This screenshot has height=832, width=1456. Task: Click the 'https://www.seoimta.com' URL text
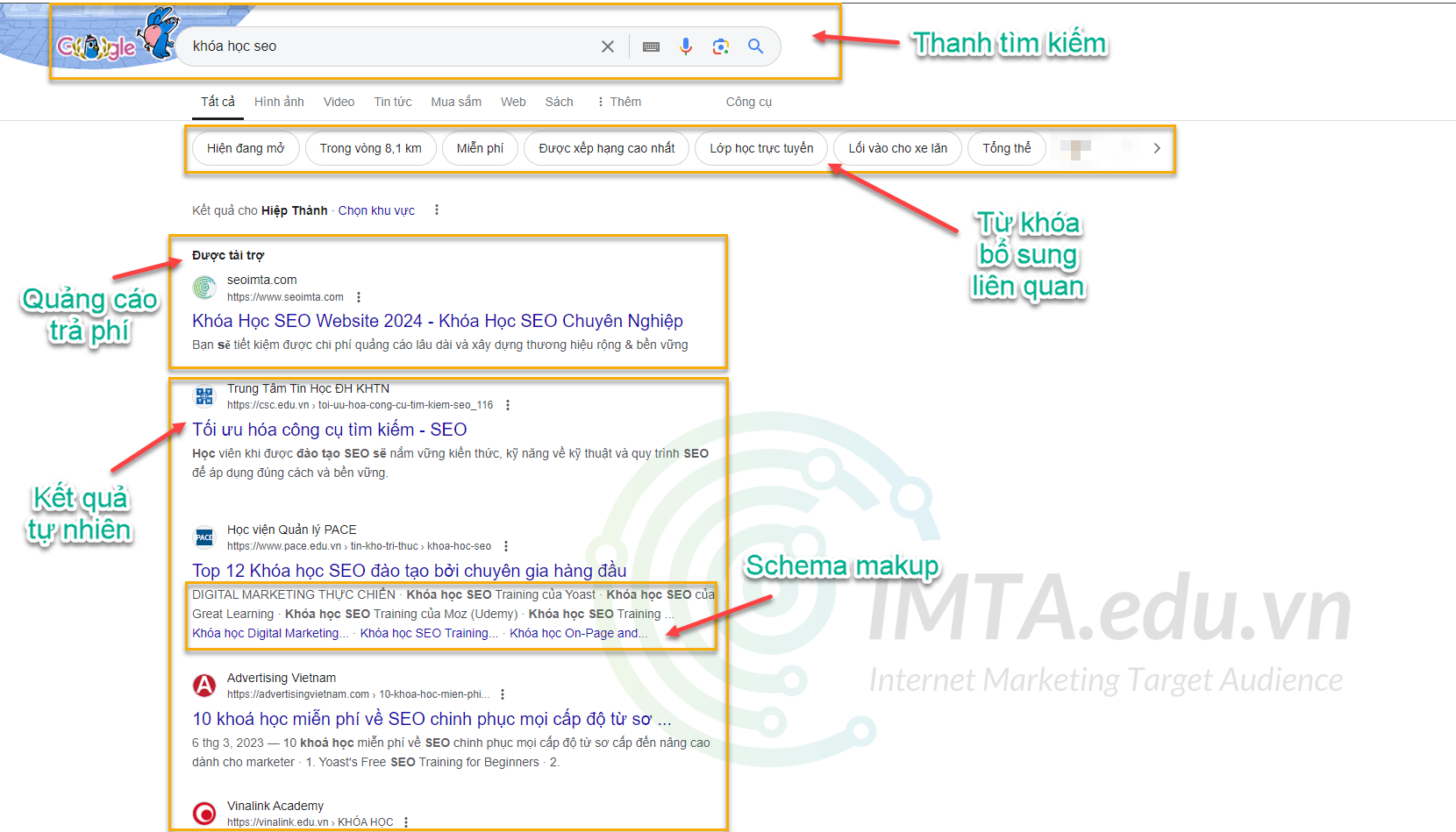[285, 297]
